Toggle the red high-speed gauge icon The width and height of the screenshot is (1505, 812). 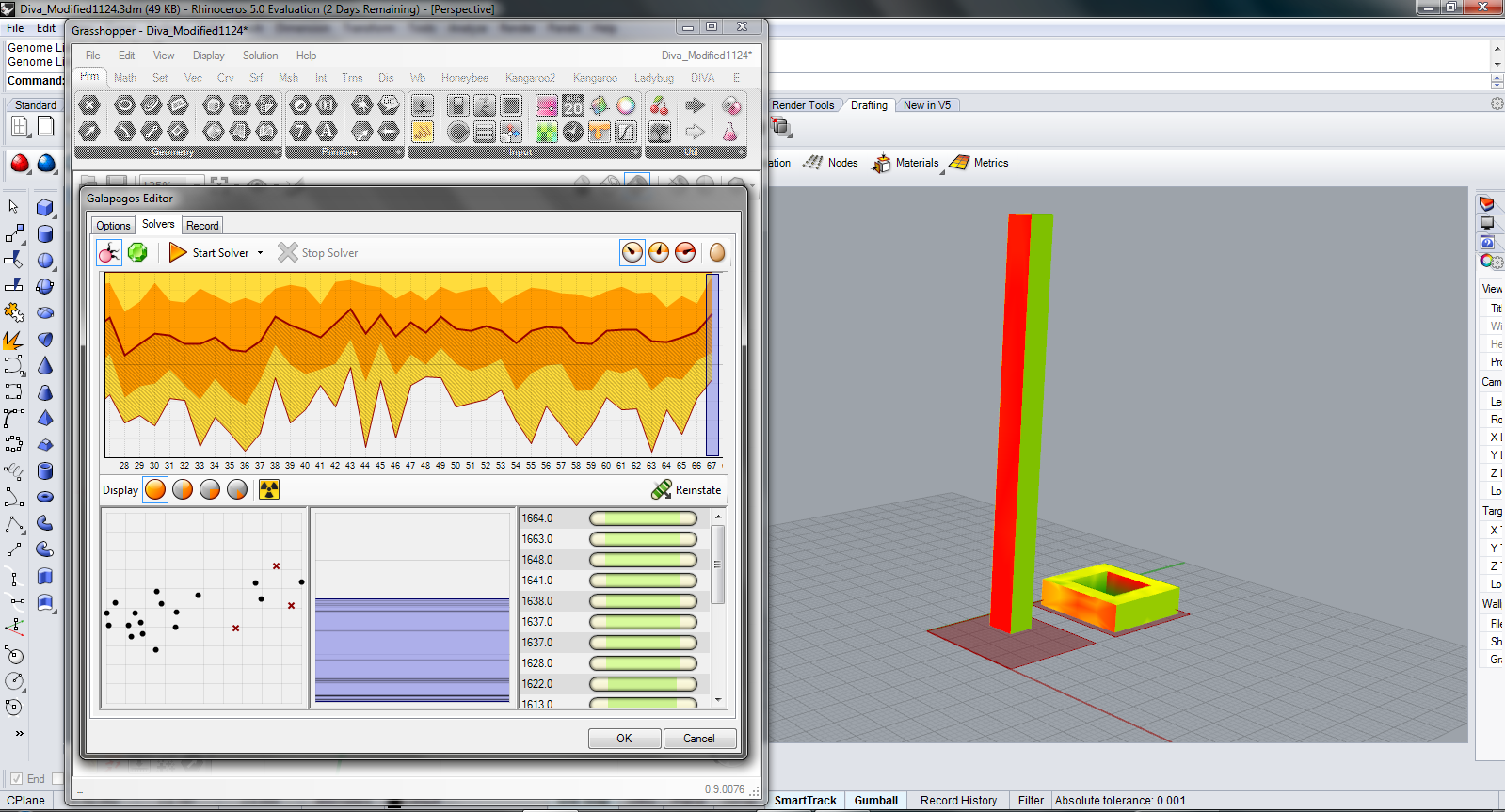click(x=685, y=252)
